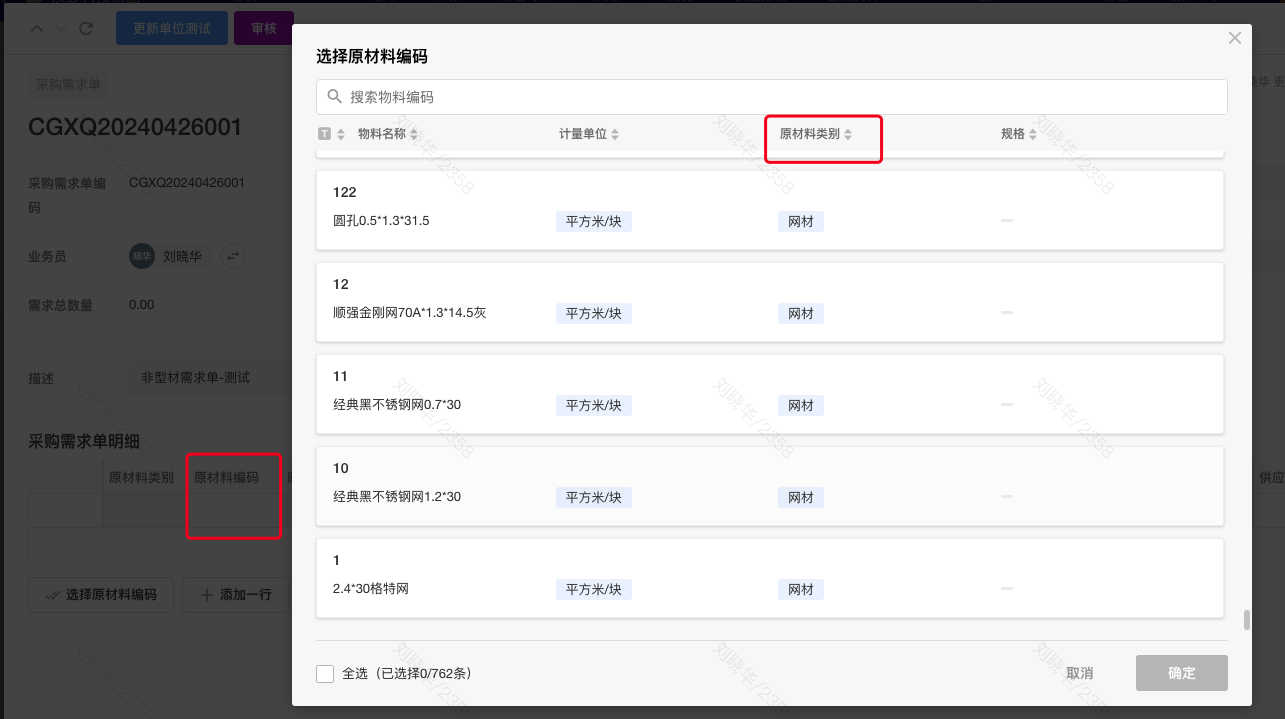Click 选择原材料编码 button under detail table
This screenshot has width=1285, height=719.
[100, 595]
